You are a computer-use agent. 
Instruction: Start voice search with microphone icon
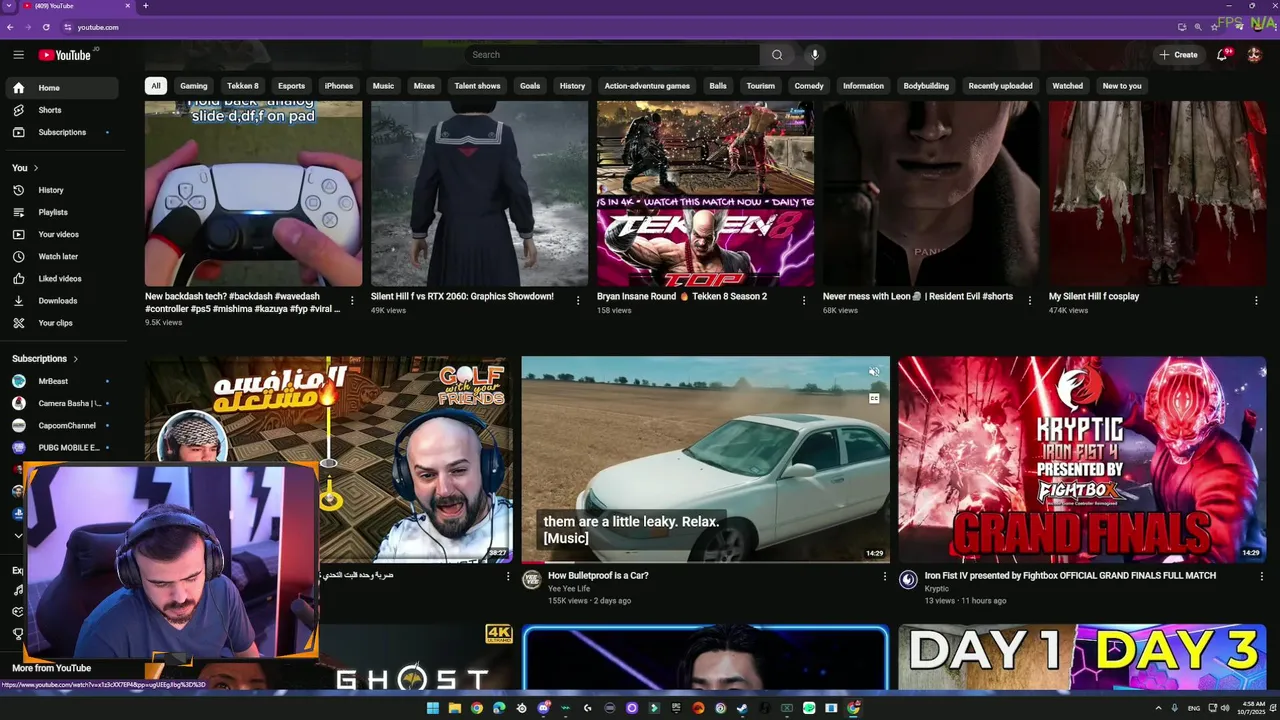[x=815, y=55]
